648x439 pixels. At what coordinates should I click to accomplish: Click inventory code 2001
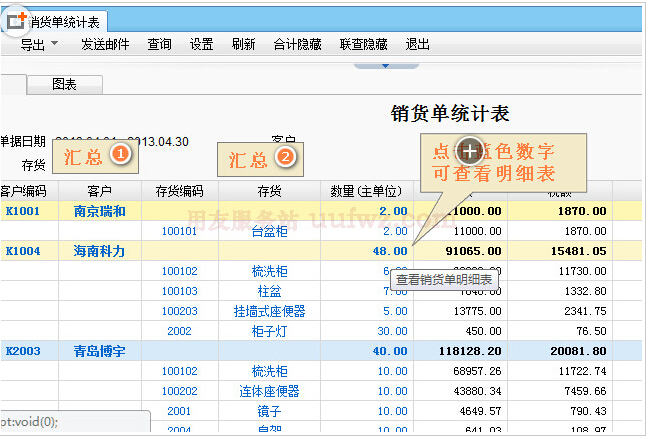179,411
